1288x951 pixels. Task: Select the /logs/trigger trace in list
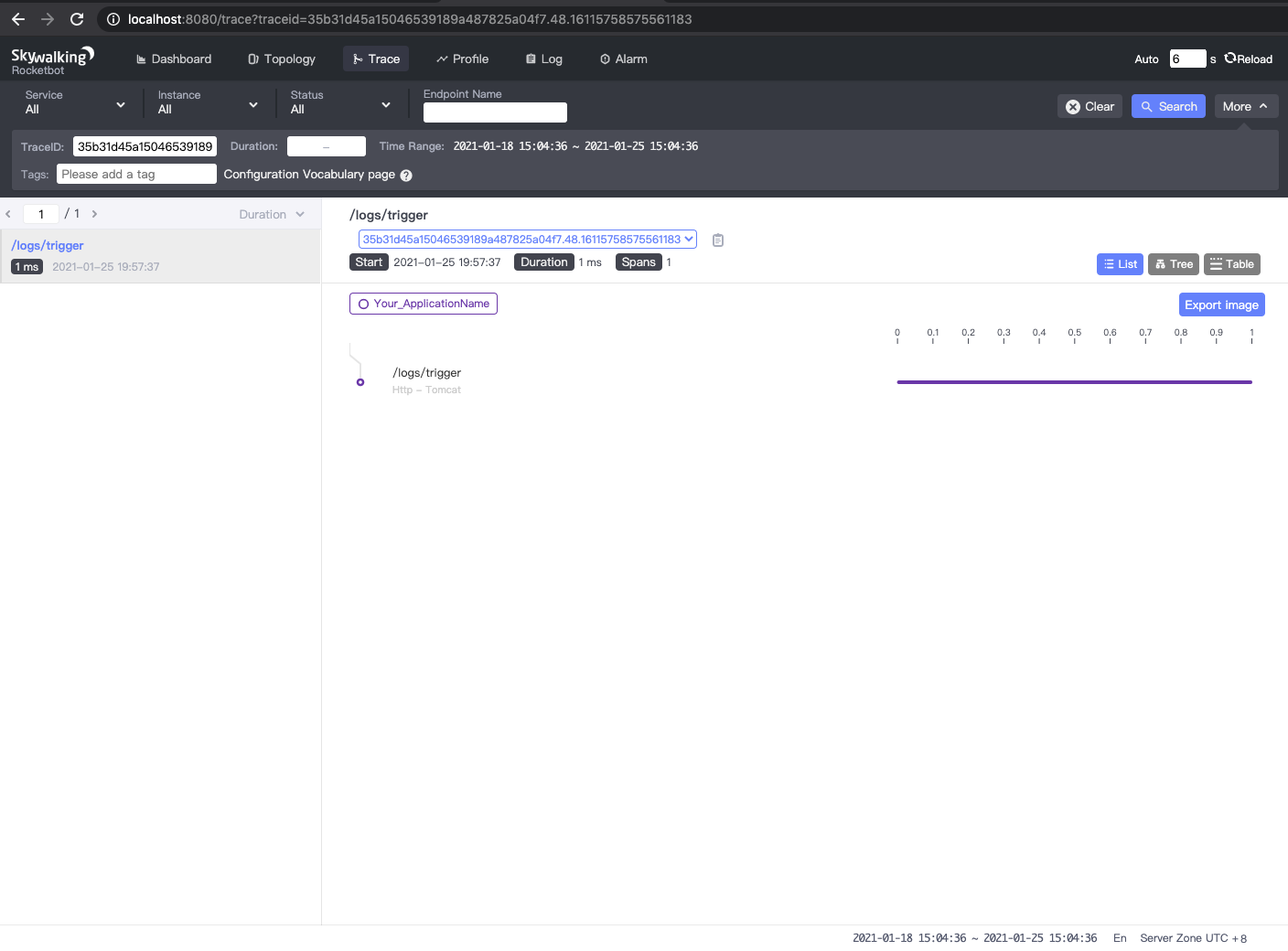(x=161, y=256)
